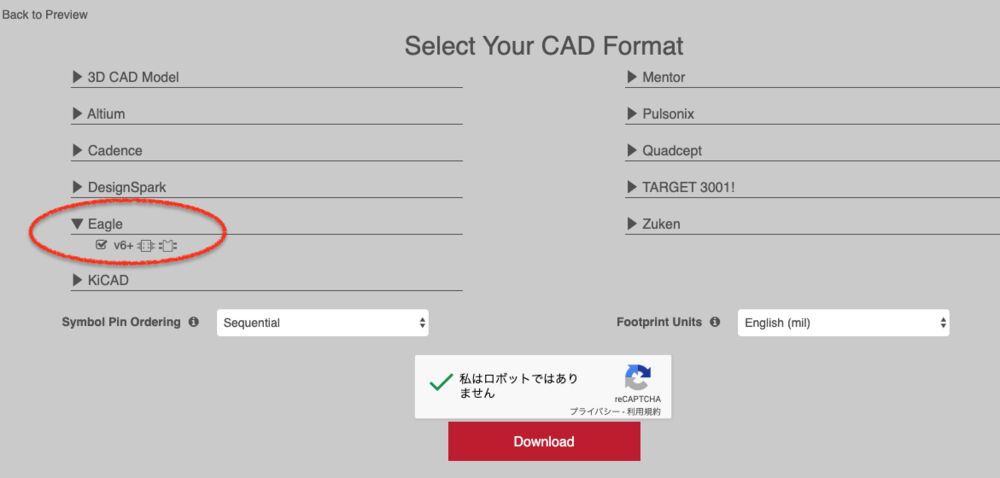Open the Symbol Pin Ordering dropdown
This screenshot has height=478, width=1000.
coord(323,322)
